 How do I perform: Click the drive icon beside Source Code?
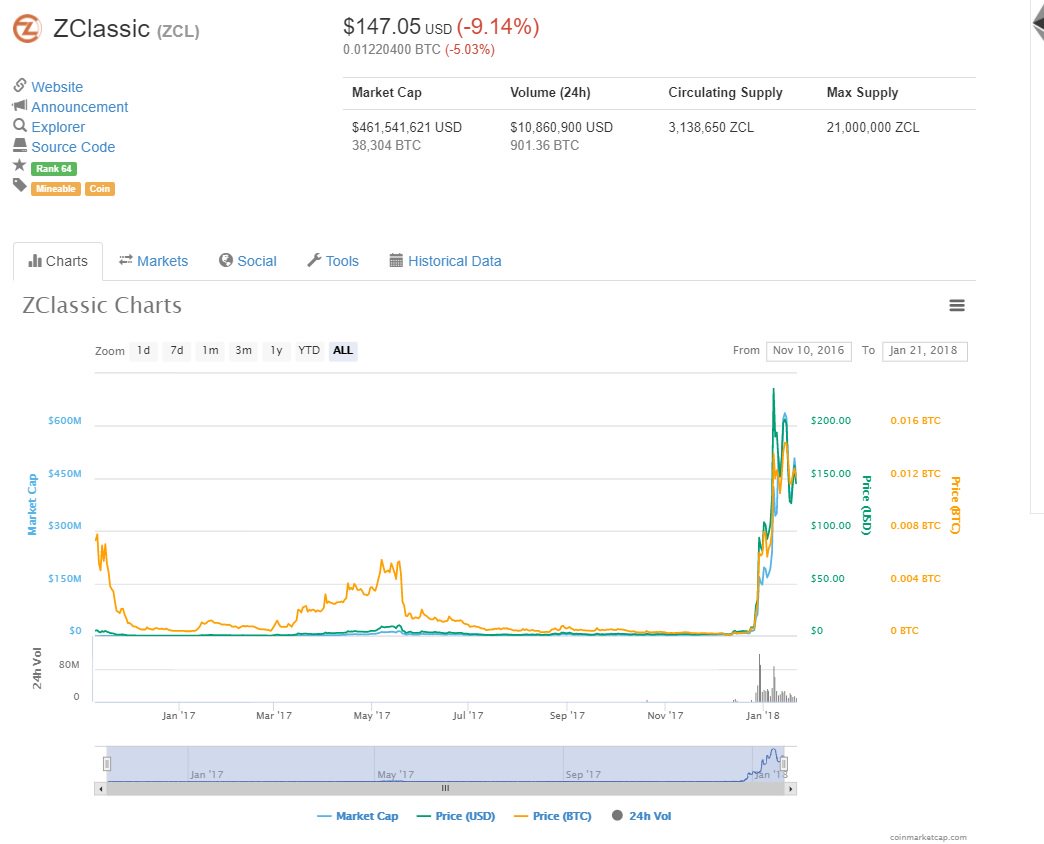pyautogui.click(x=20, y=145)
